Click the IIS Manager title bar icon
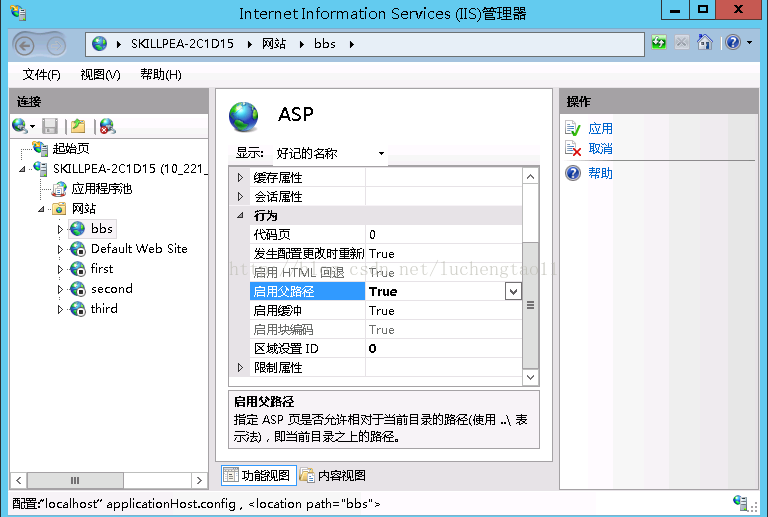This screenshot has height=517, width=768. pyautogui.click(x=18, y=12)
